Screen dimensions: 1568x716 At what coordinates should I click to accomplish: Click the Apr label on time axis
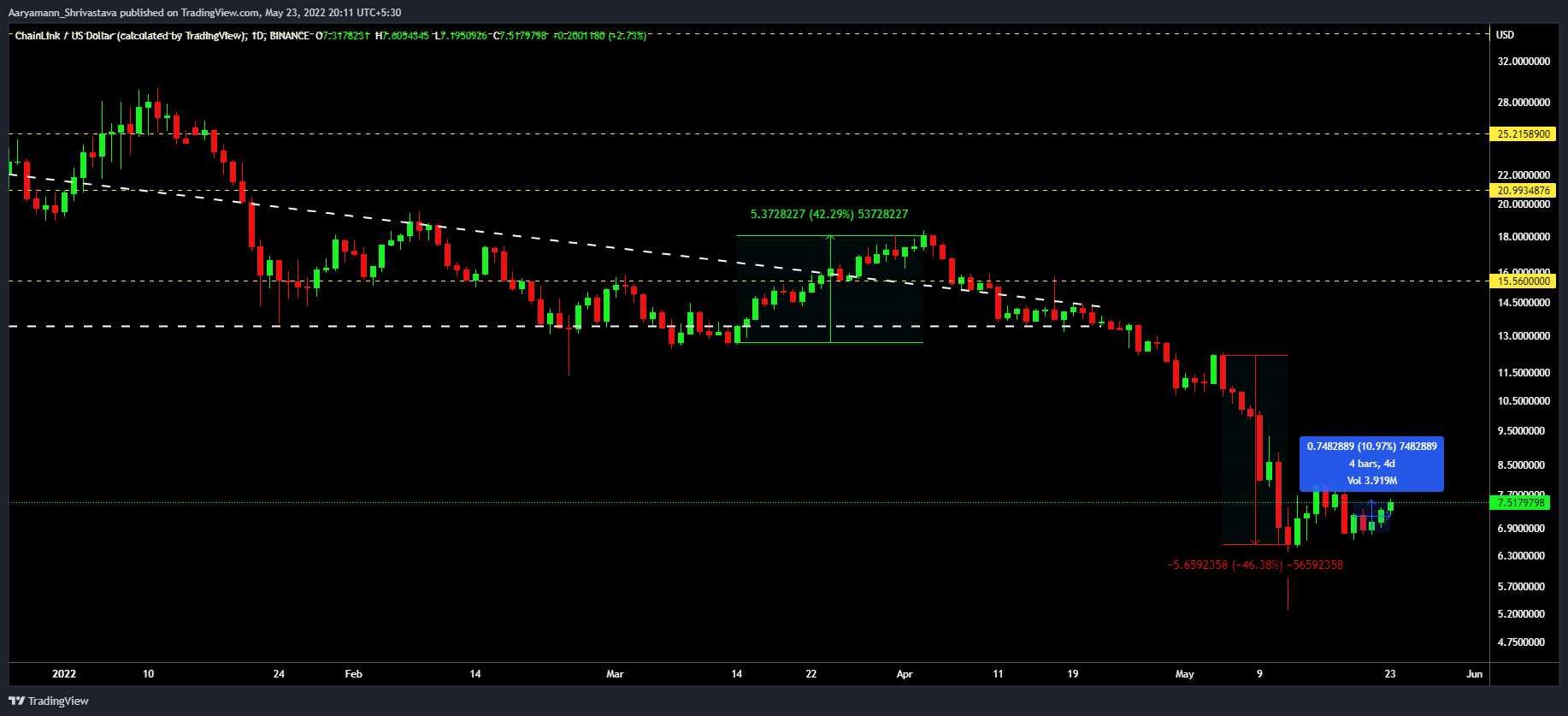[x=904, y=674]
